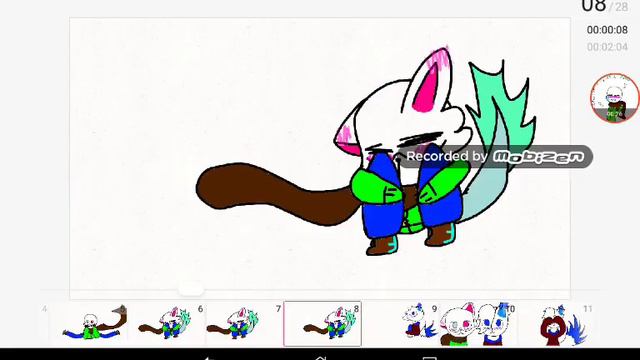Click the drawing canvas with cat character
Image resolution: width=640 pixels, height=360 pixels.
[x=320, y=158]
